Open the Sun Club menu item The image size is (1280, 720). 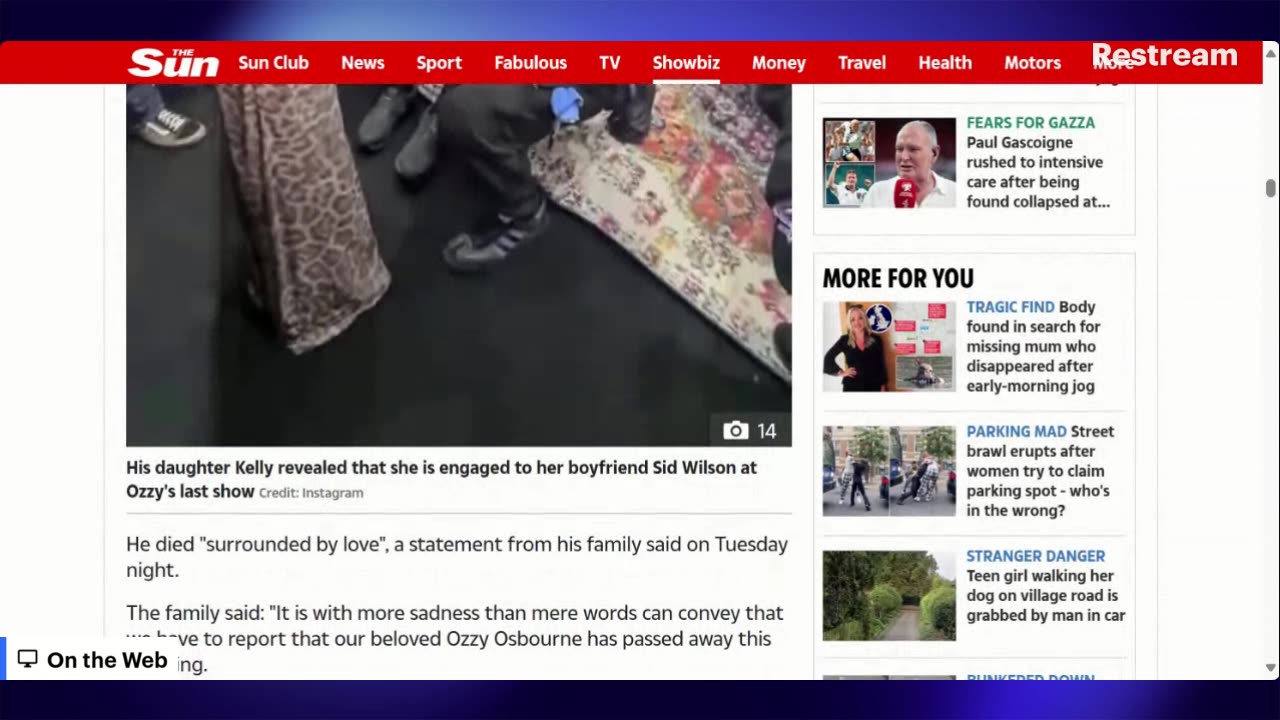[x=273, y=62]
